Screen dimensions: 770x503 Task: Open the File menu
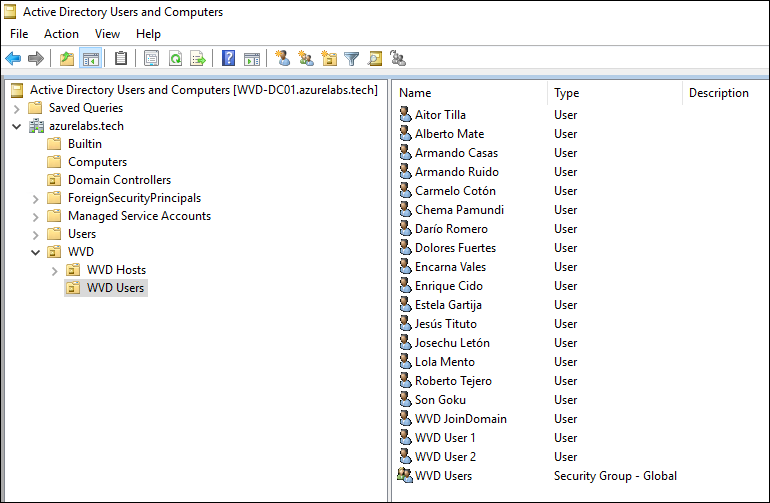tap(19, 34)
